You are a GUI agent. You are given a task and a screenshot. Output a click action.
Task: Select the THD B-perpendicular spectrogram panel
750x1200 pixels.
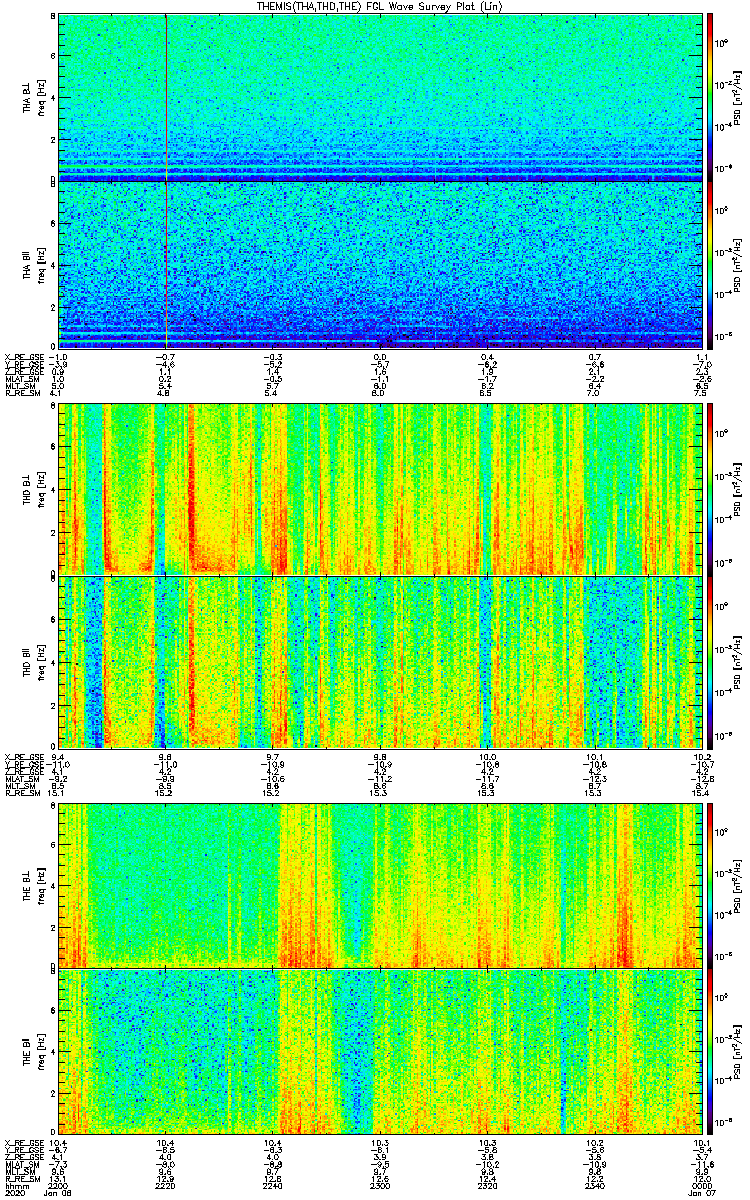pos(380,488)
